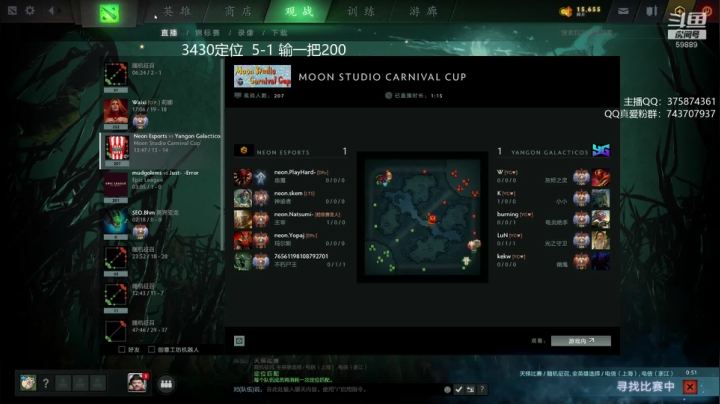The image size is (720, 404).
Task: Click your profile avatar at bottom left
Action: [28, 382]
